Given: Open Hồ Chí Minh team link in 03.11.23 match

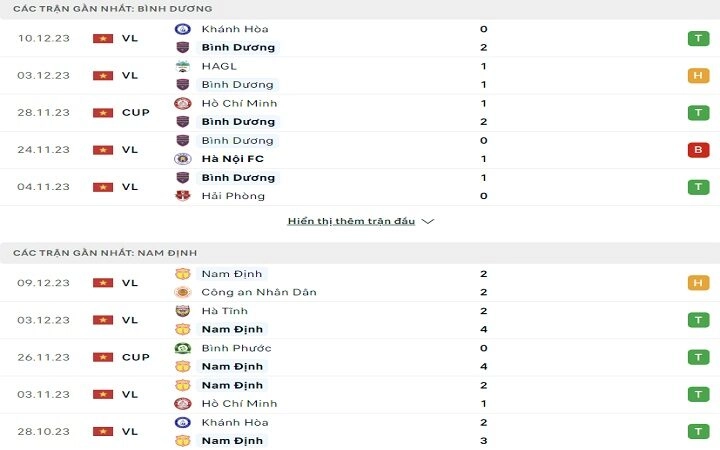Looking at the screenshot, I should pyautogui.click(x=239, y=404).
